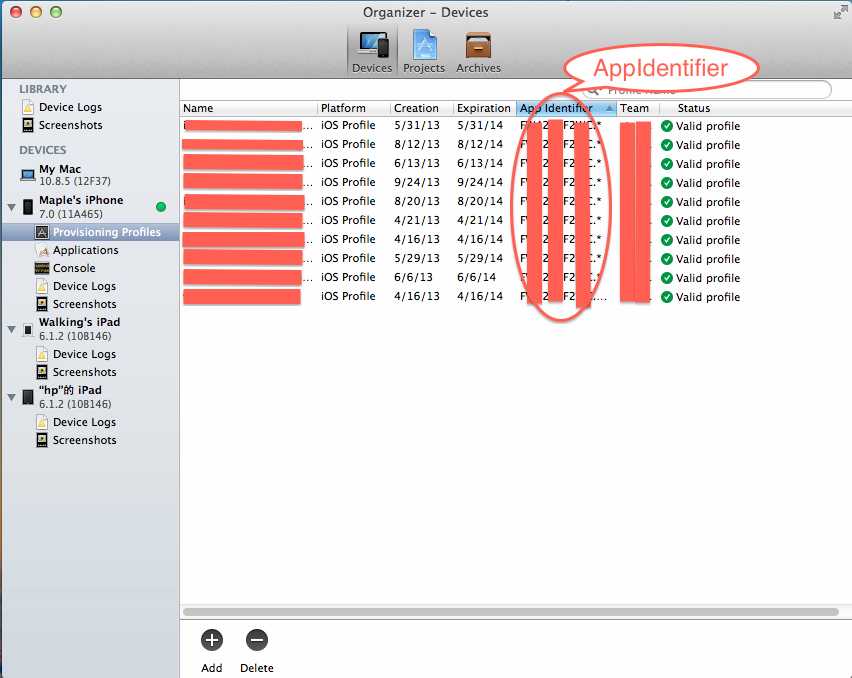Screen dimensions: 852x678
Task: Open Screenshots under Maple's iPhone
Action: tap(84, 304)
